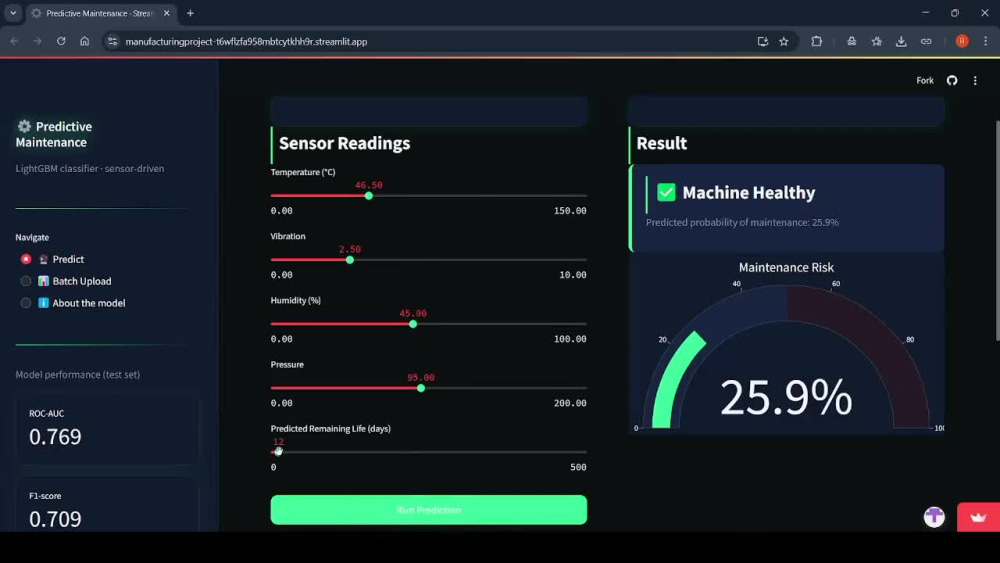Click the 25.9% gauge value
Image resolution: width=1000 pixels, height=563 pixels.
point(786,397)
